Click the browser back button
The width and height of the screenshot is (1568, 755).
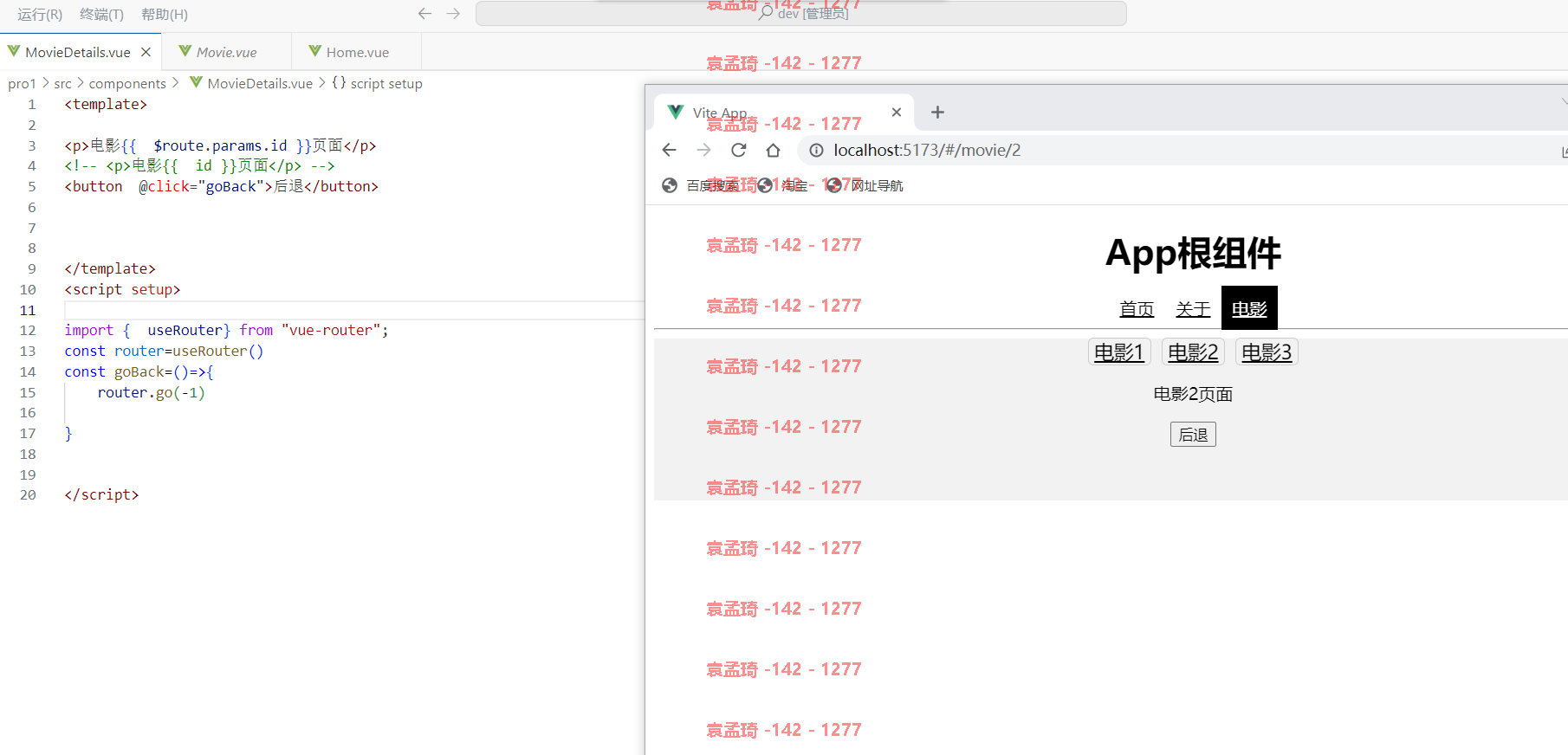point(669,150)
